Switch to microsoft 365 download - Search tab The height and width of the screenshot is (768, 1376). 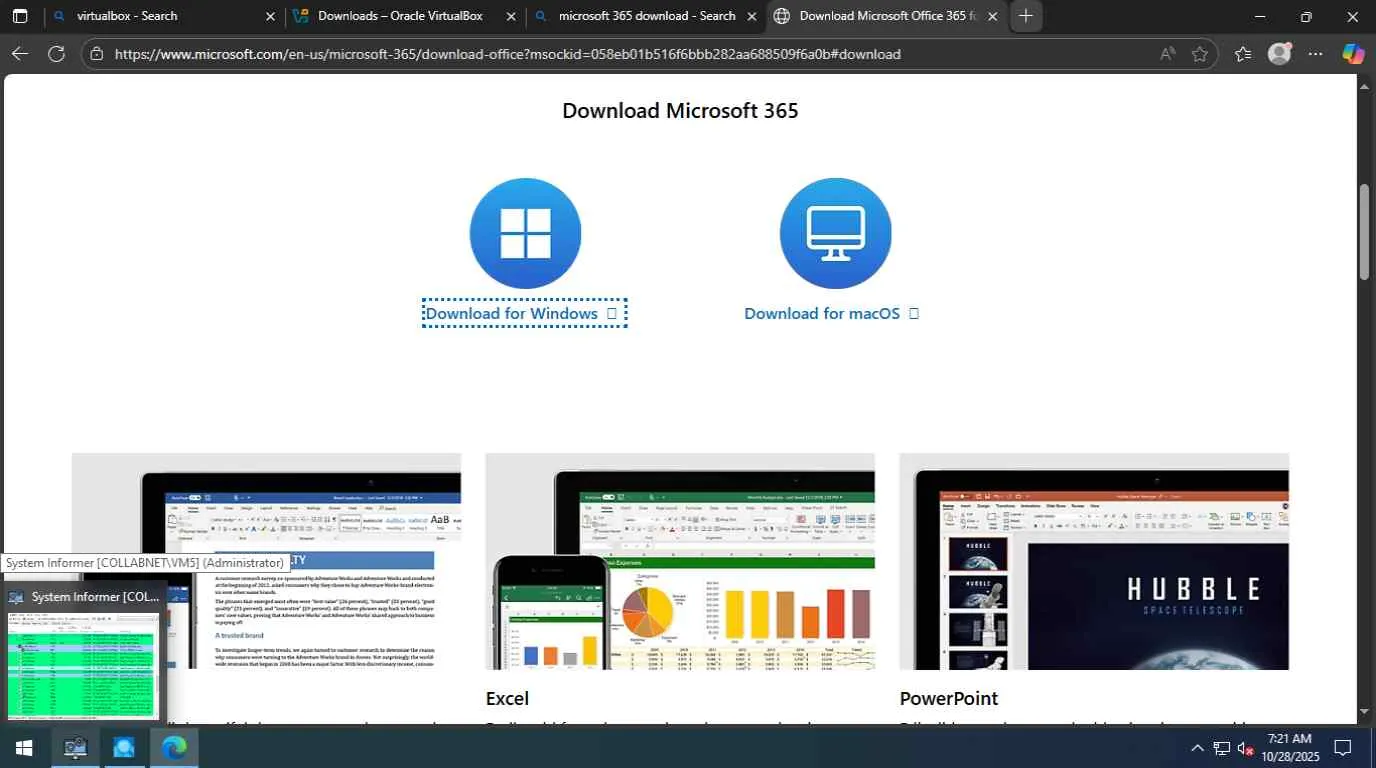(646, 16)
